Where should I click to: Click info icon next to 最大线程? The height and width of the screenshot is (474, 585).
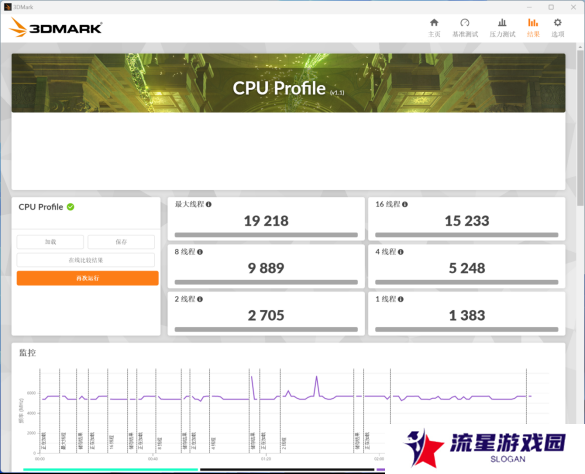pyautogui.click(x=209, y=204)
